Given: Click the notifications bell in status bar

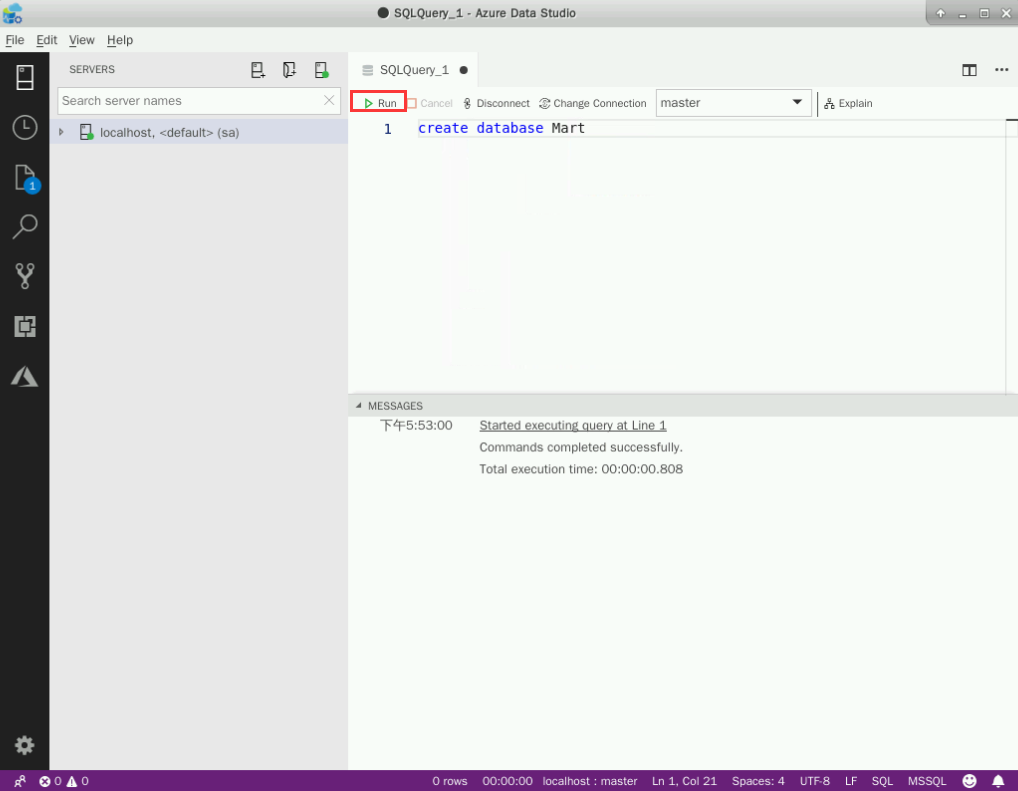Looking at the screenshot, I should pos(997,781).
